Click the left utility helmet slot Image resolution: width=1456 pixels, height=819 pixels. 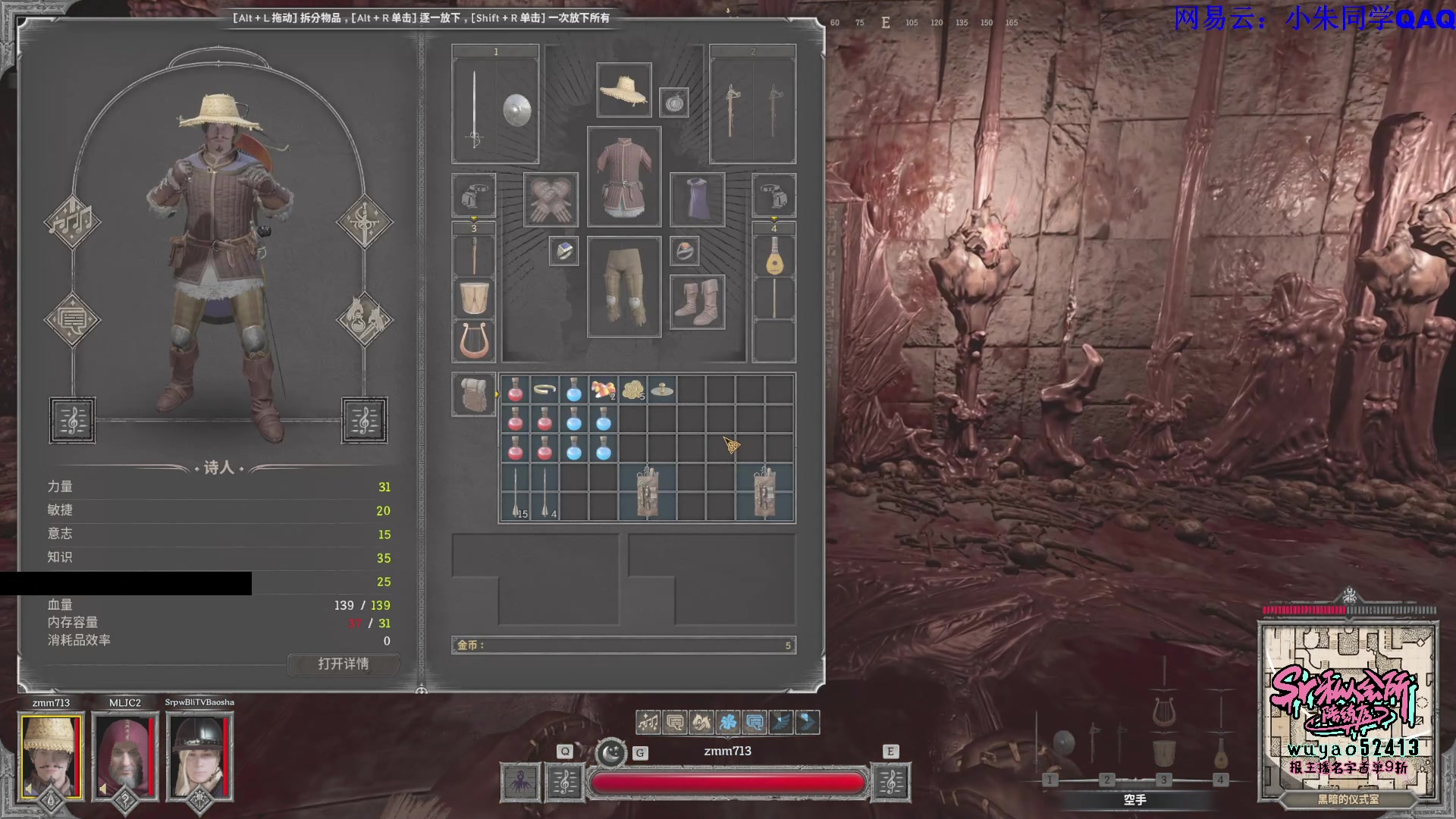point(474,196)
